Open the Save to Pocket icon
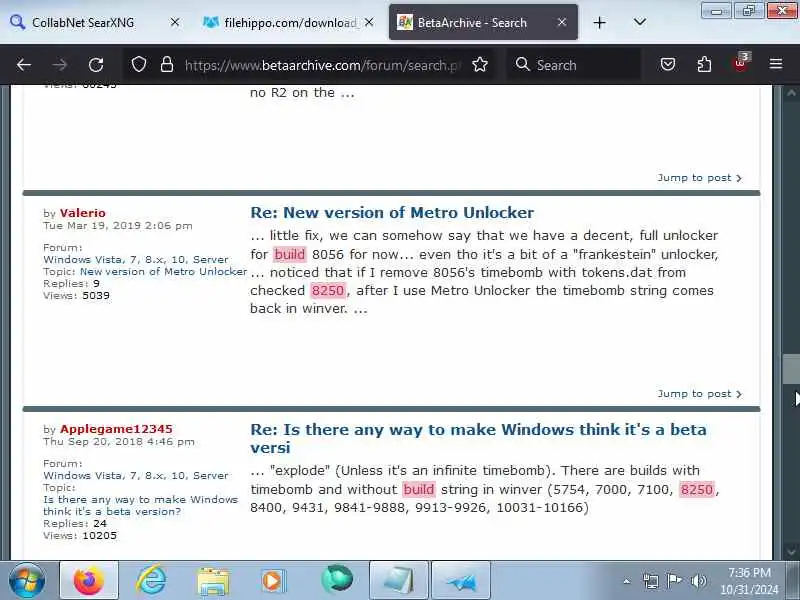This screenshot has height=600, width=800. (668, 65)
